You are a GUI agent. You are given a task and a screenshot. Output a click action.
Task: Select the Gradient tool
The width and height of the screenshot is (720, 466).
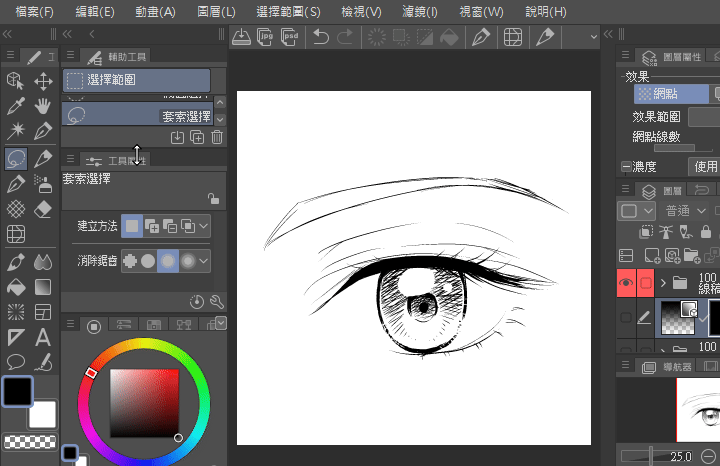[43, 287]
